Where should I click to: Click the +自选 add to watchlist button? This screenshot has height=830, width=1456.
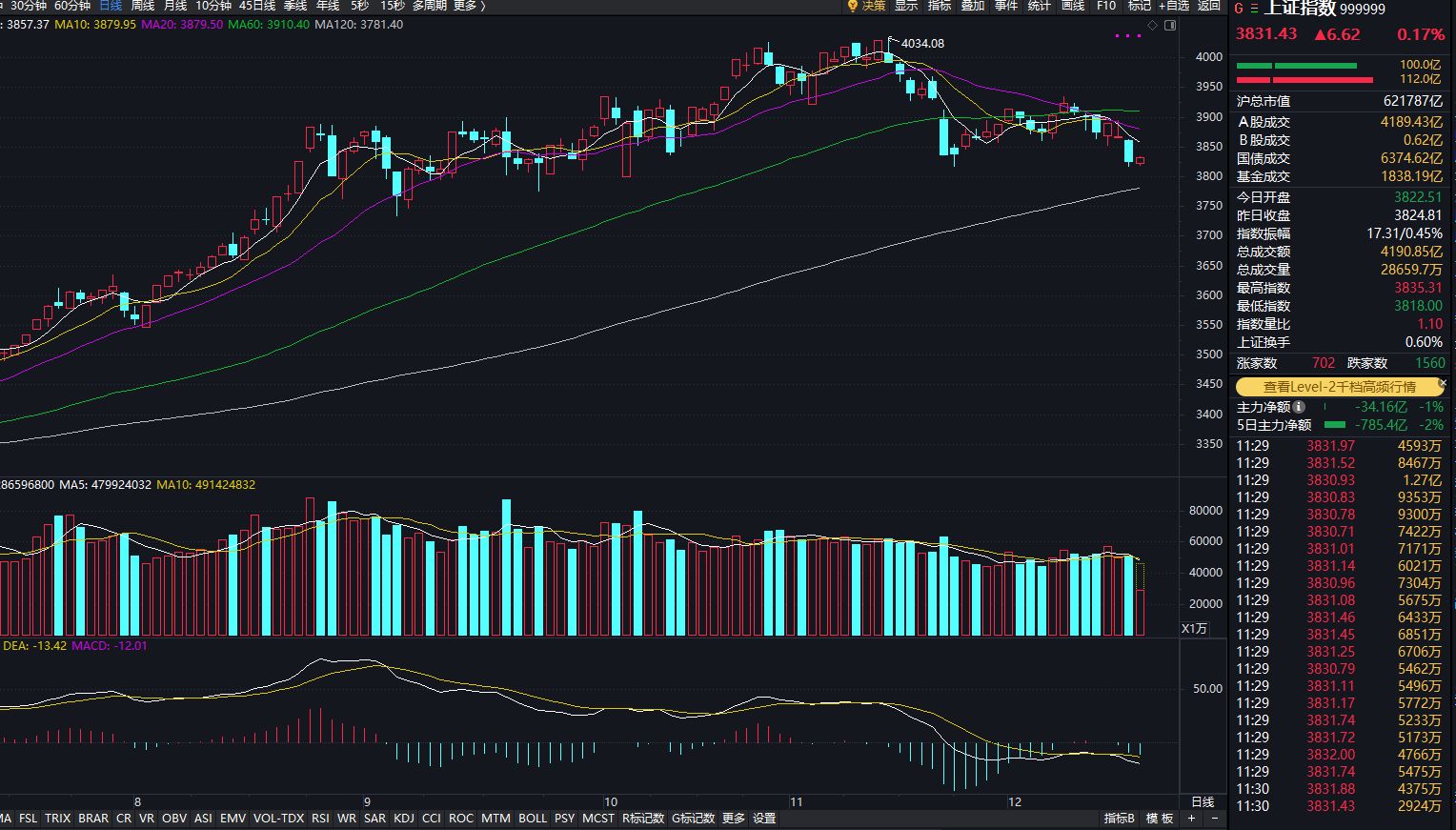point(1173,6)
